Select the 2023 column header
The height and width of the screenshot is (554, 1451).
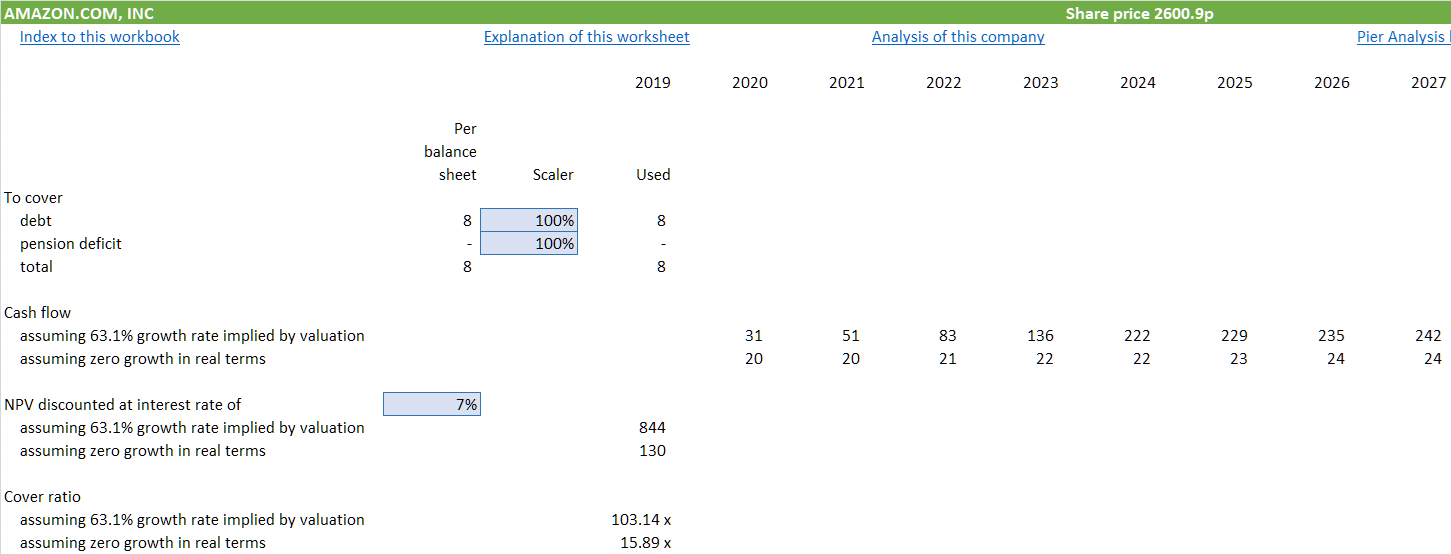coord(1041,83)
